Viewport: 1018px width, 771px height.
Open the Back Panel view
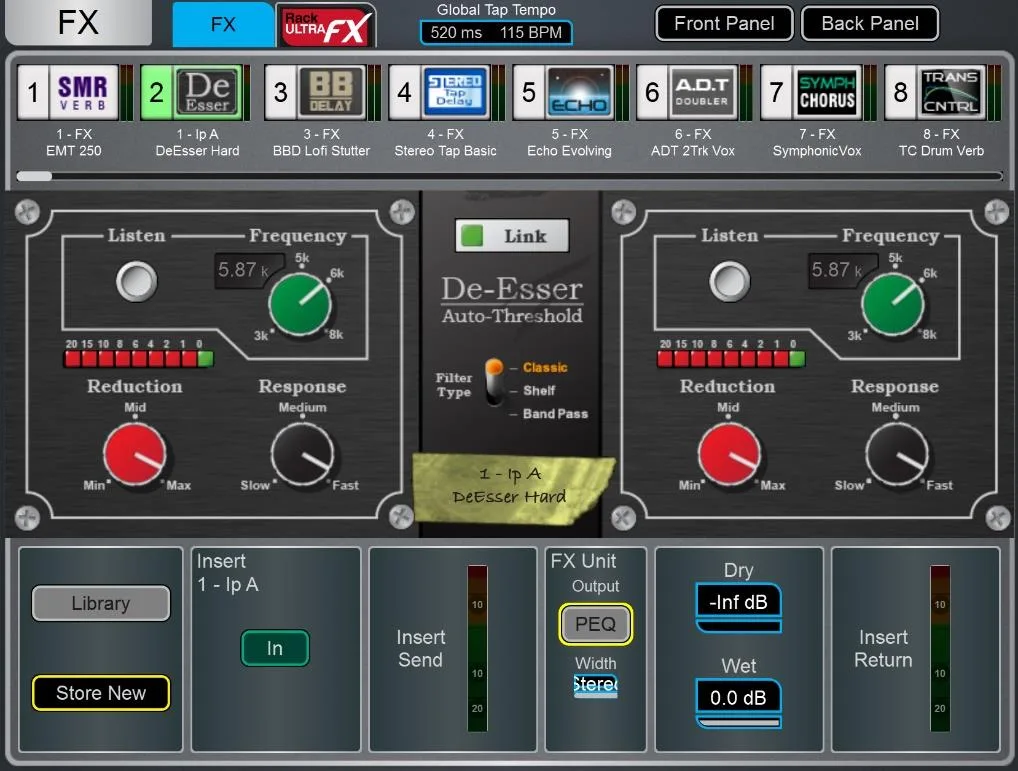[870, 23]
